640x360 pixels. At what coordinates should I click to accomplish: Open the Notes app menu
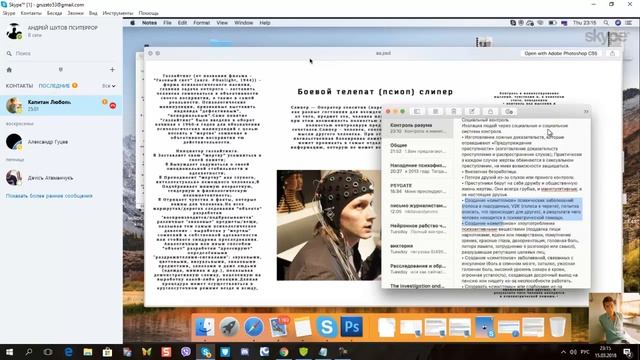tap(149, 23)
